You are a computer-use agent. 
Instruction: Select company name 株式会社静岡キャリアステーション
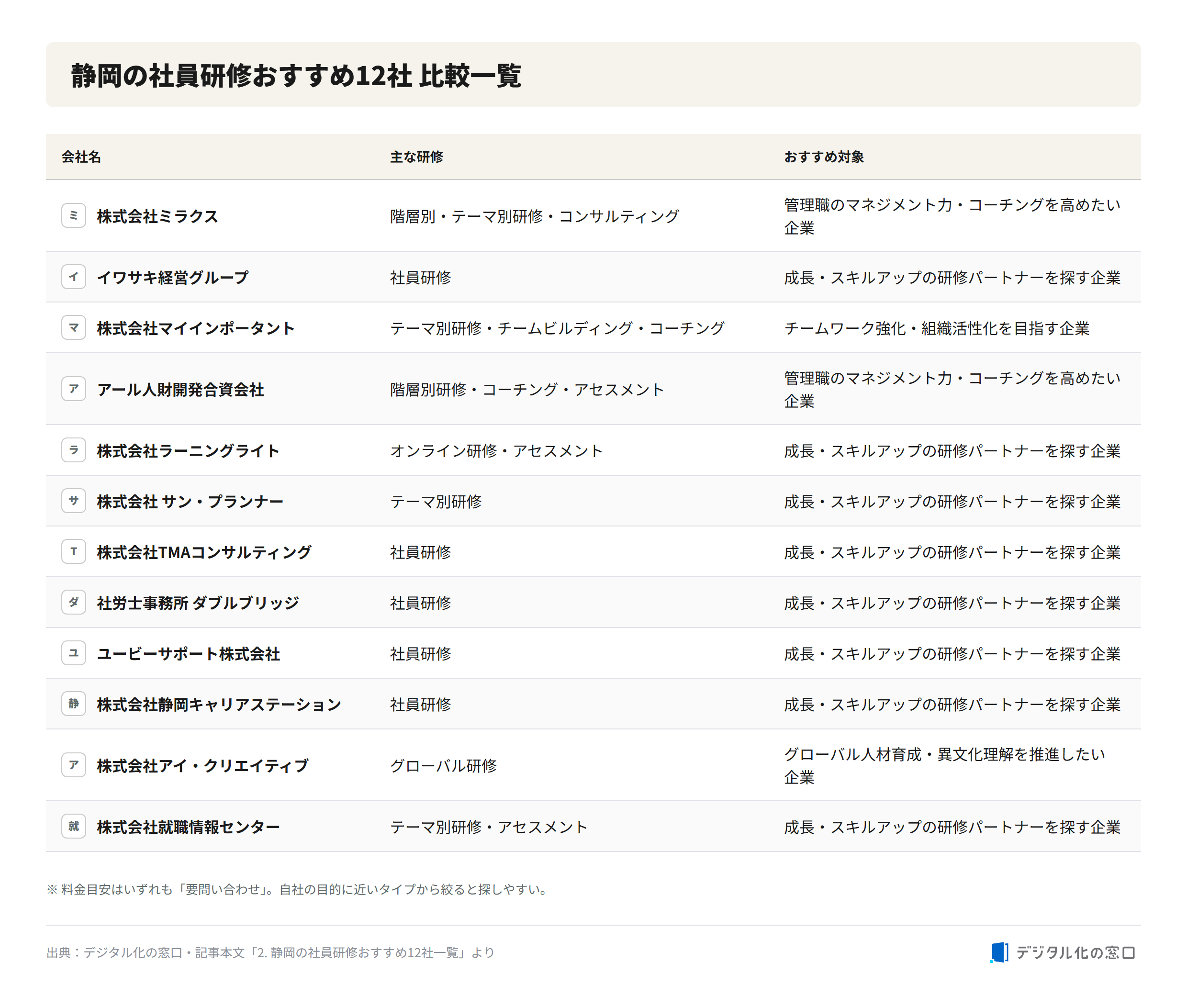coord(219,705)
